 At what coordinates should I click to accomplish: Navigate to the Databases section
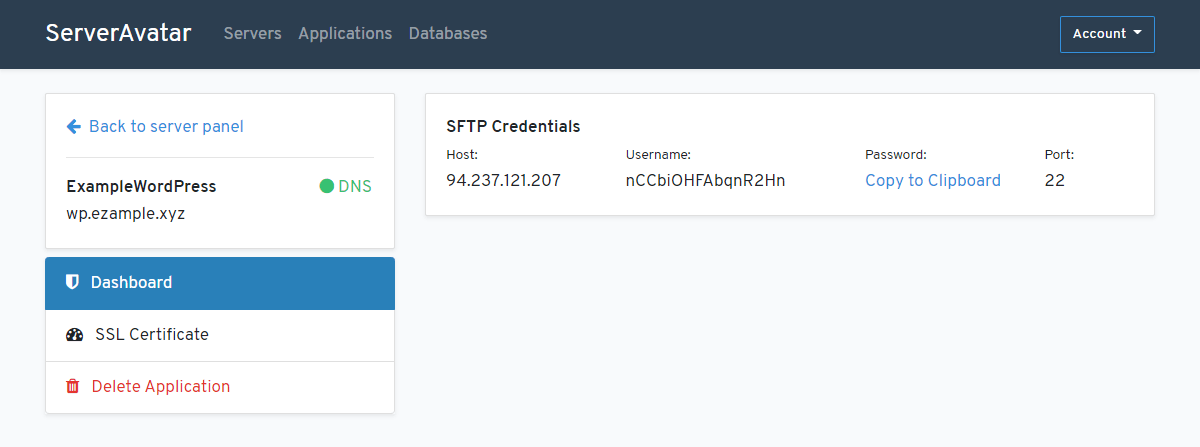[x=448, y=33]
